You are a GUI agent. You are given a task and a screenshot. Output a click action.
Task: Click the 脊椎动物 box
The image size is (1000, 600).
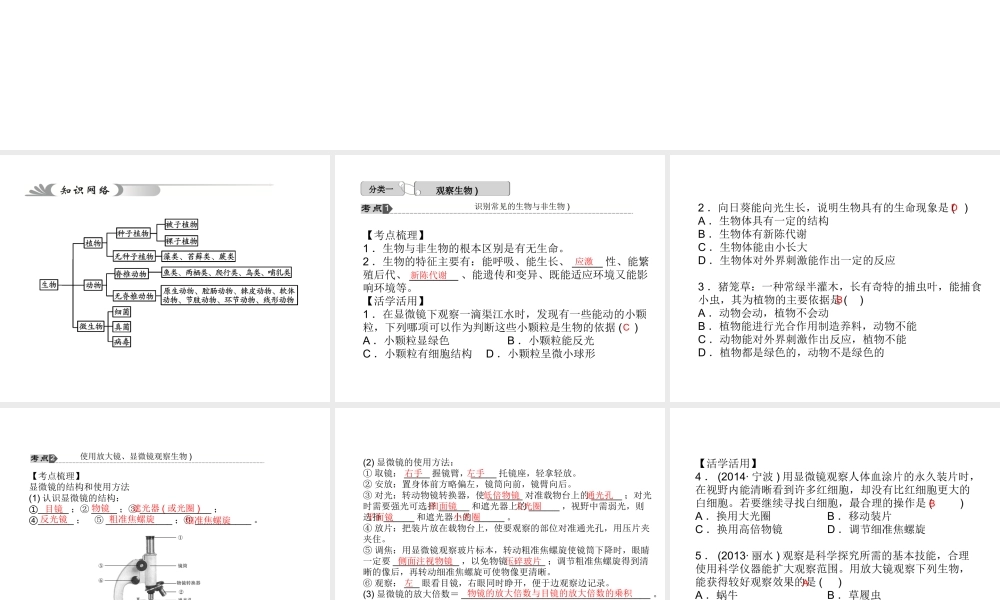(x=131, y=274)
